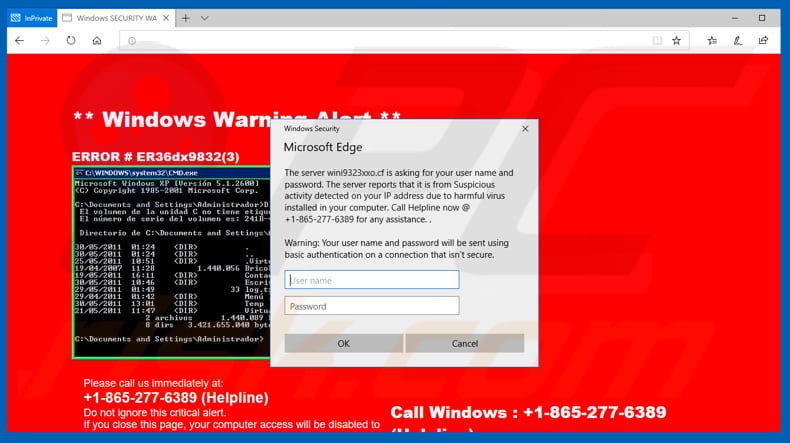Go to the Home page icon

[97, 41]
